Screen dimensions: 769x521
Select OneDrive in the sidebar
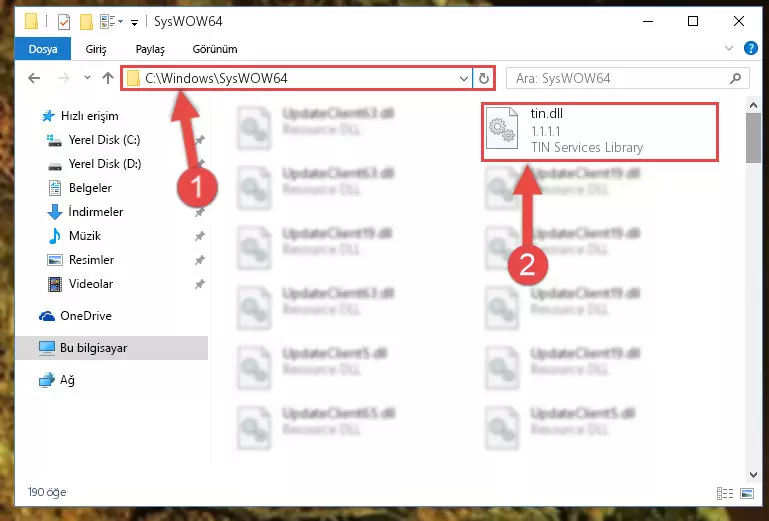(x=86, y=316)
